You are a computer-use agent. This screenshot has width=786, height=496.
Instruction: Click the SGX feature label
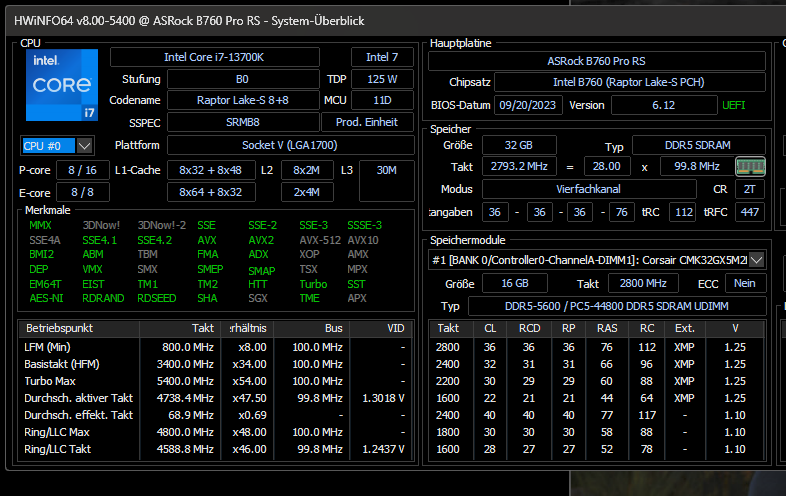[258, 298]
